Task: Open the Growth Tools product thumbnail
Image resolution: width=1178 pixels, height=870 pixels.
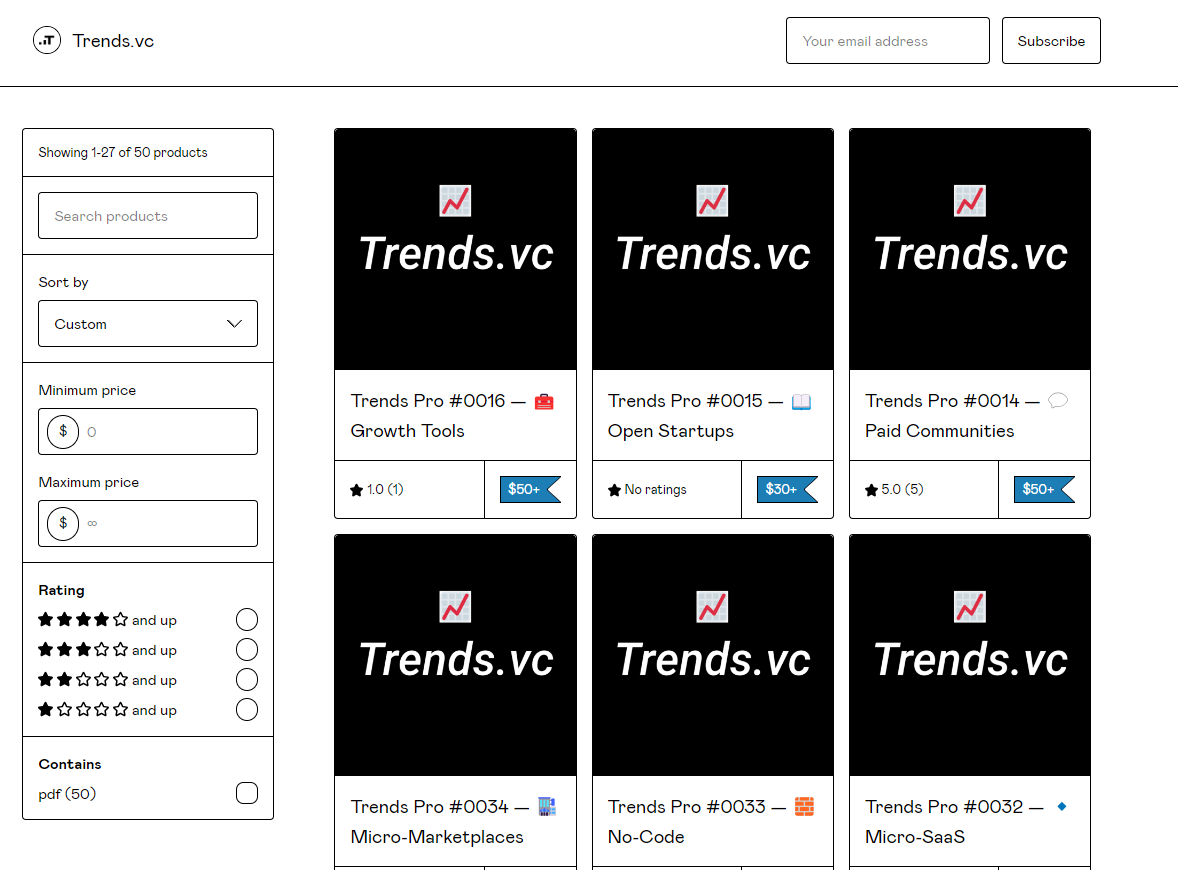Action: tap(455, 249)
